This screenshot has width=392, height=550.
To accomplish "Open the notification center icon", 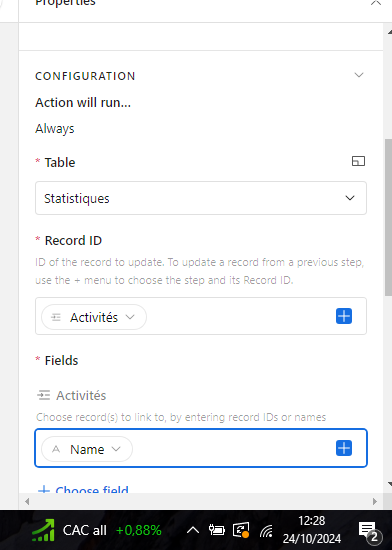I will tap(368, 532).
